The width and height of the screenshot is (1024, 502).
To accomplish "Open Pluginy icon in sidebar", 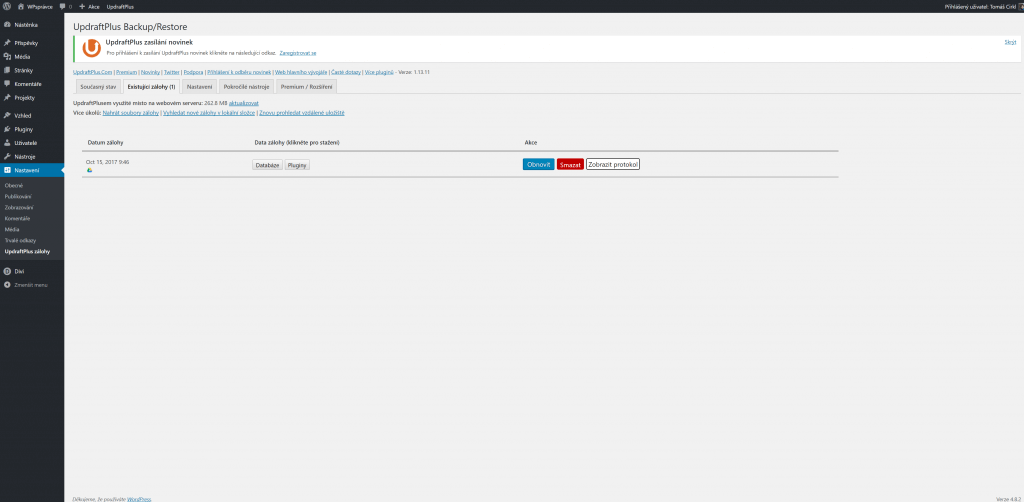I will tap(7, 129).
